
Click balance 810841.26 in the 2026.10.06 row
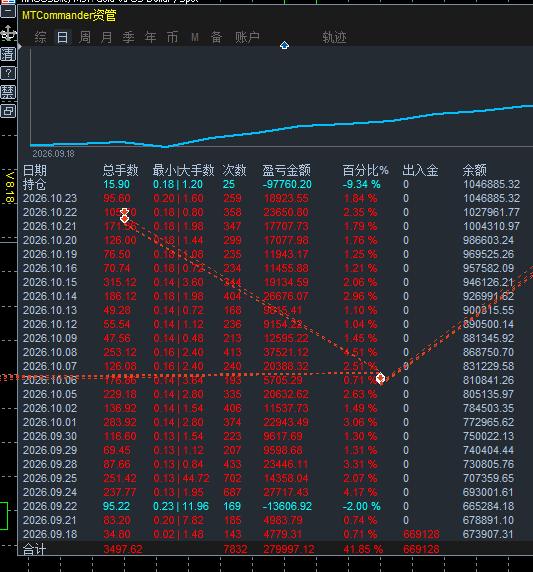click(x=488, y=380)
